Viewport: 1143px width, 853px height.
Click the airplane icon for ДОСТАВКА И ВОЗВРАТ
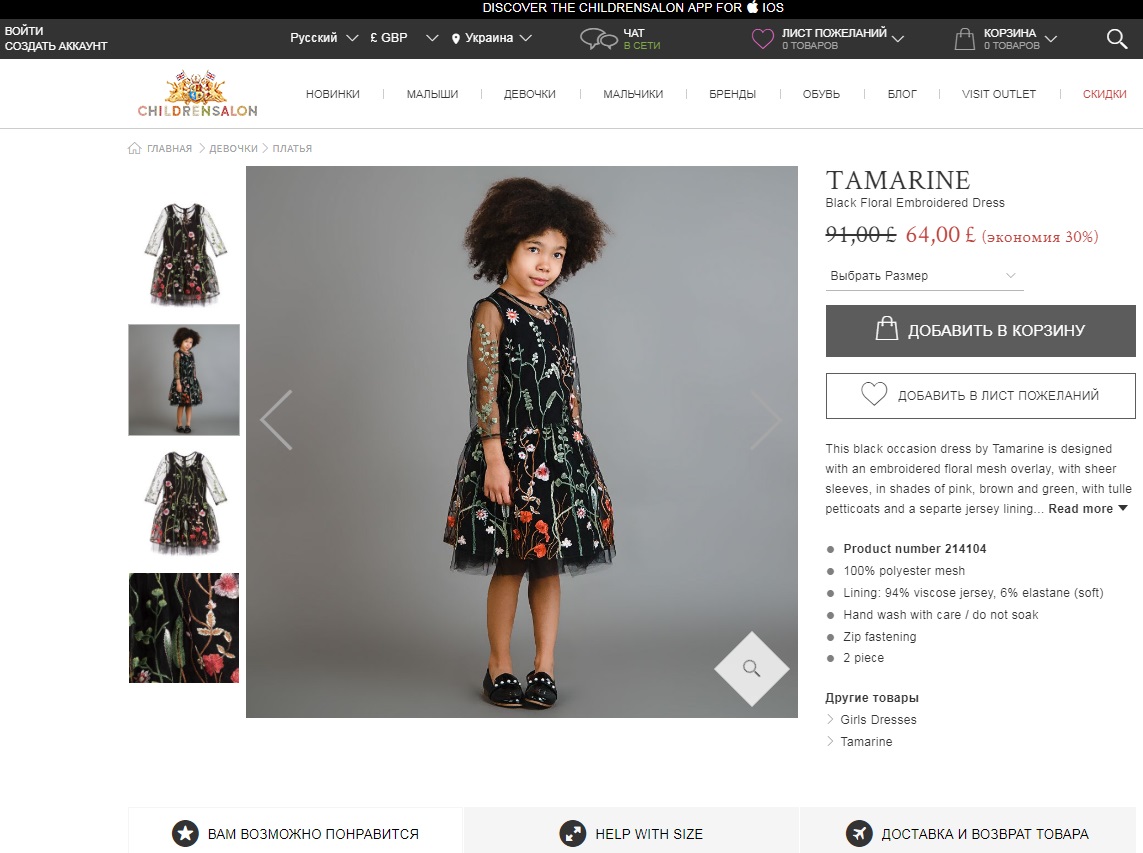pyautogui.click(x=859, y=833)
